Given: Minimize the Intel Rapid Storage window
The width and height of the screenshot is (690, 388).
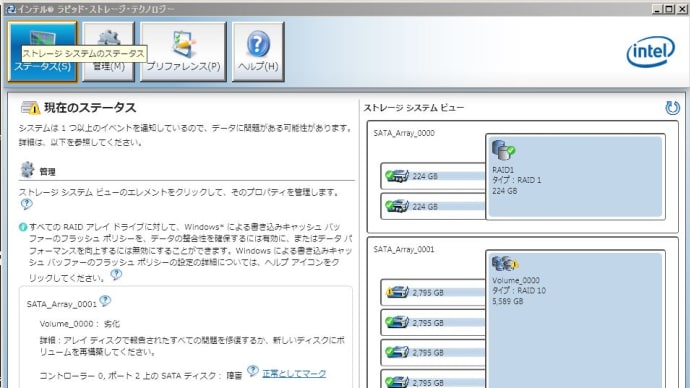Looking at the screenshot, I should point(657,9).
